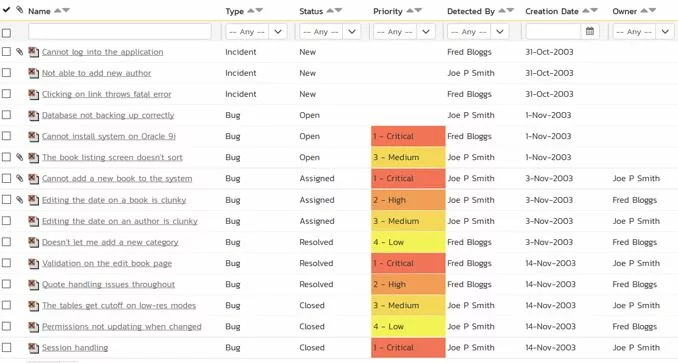Click incident icon beside Cannot log into the application

coord(34,52)
